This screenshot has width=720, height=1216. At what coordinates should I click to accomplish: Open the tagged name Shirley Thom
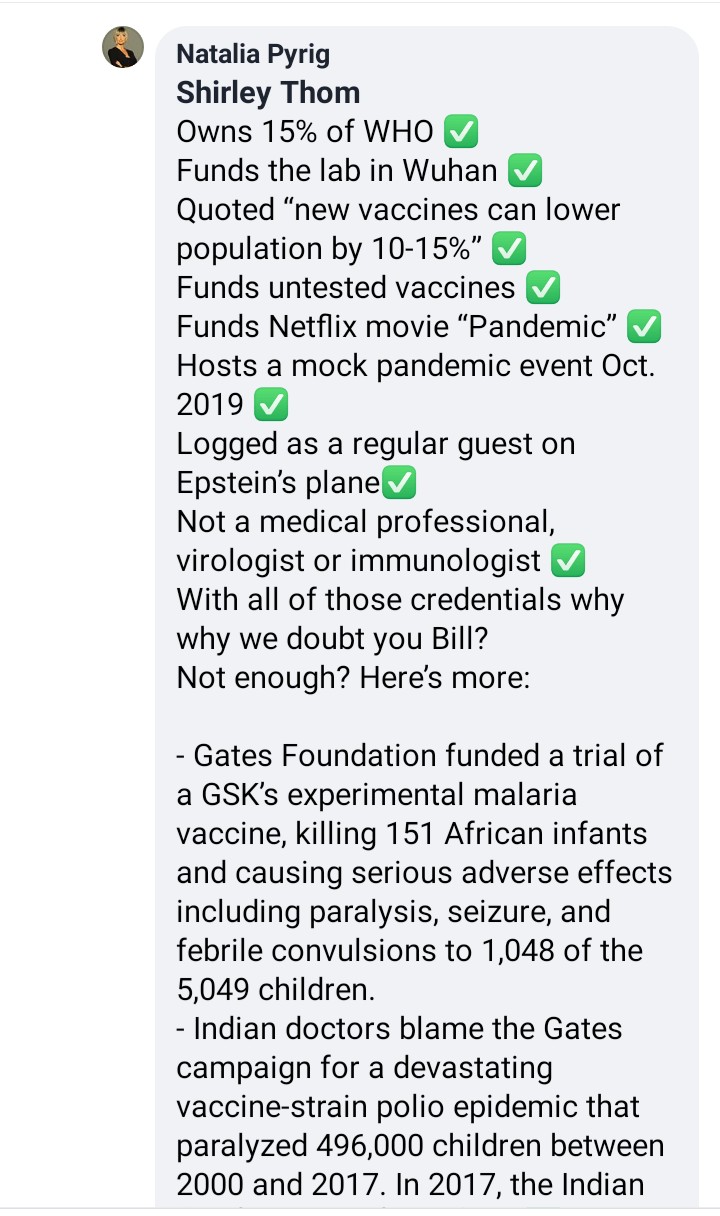268,92
